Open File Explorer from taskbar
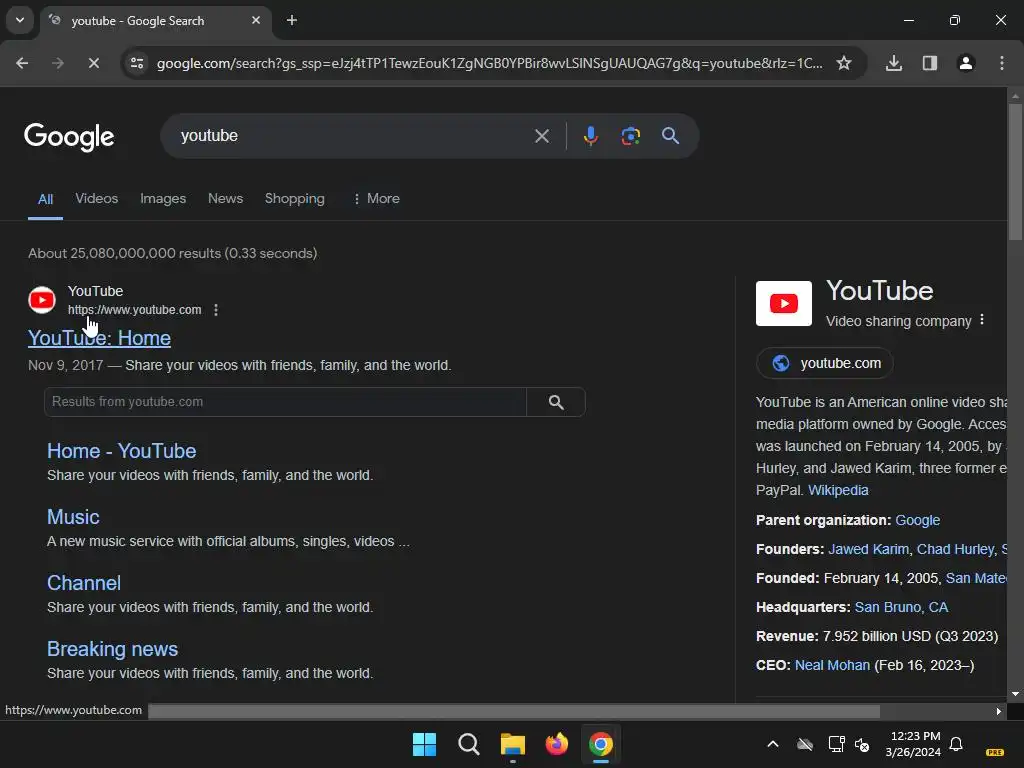Image resolution: width=1024 pixels, height=768 pixels. point(513,744)
